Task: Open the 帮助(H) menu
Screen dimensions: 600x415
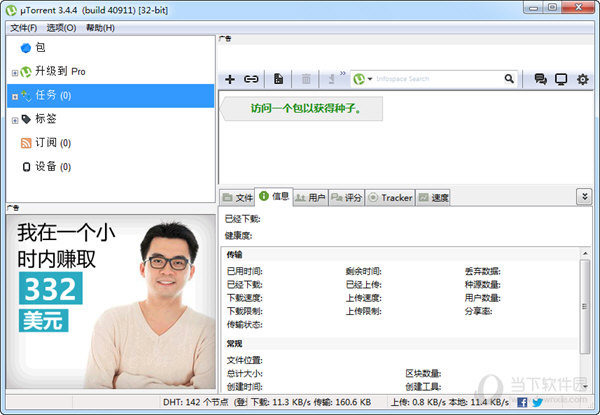Action: click(x=100, y=28)
